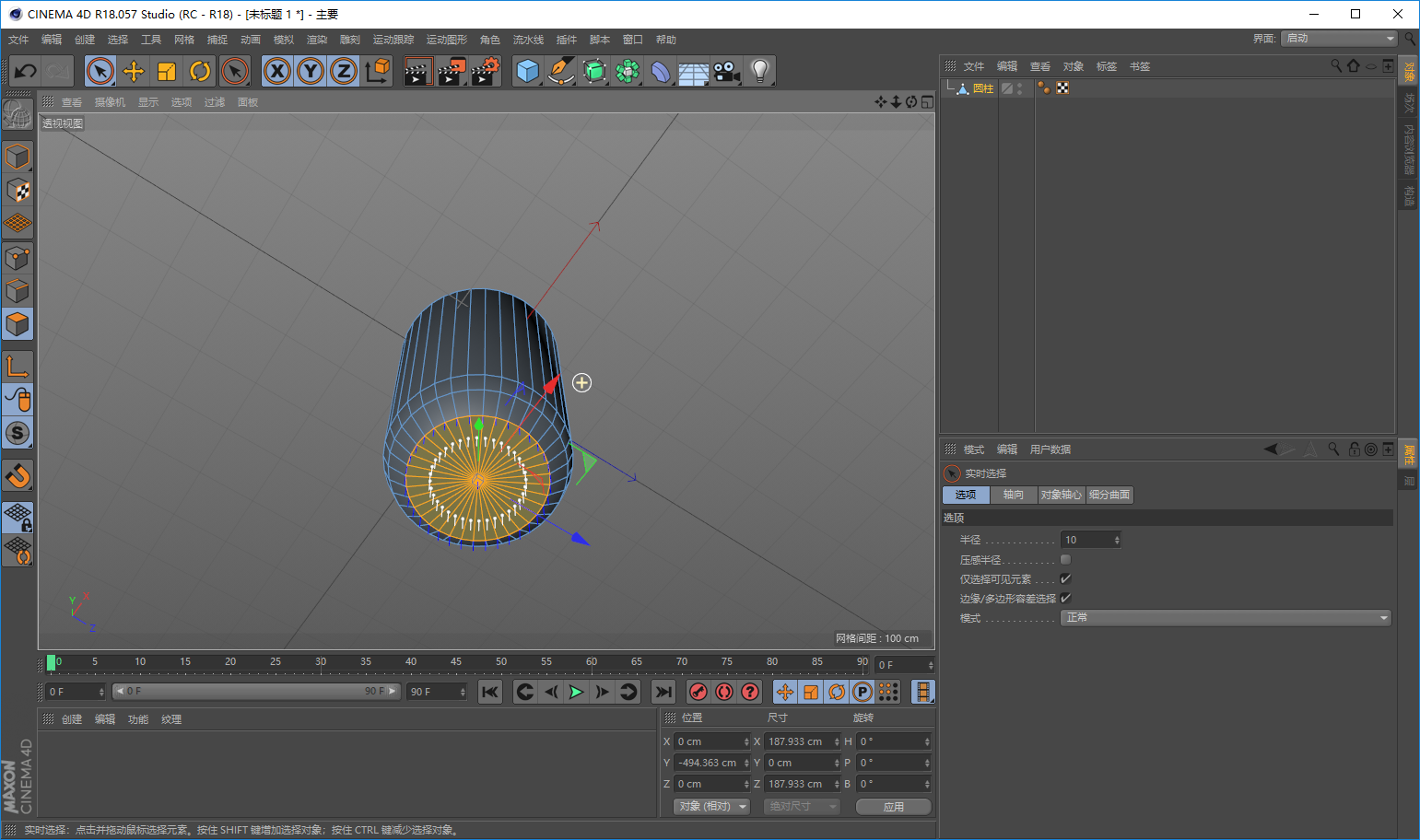1420x840 pixels.
Task: Go to start of animation
Action: (490, 692)
